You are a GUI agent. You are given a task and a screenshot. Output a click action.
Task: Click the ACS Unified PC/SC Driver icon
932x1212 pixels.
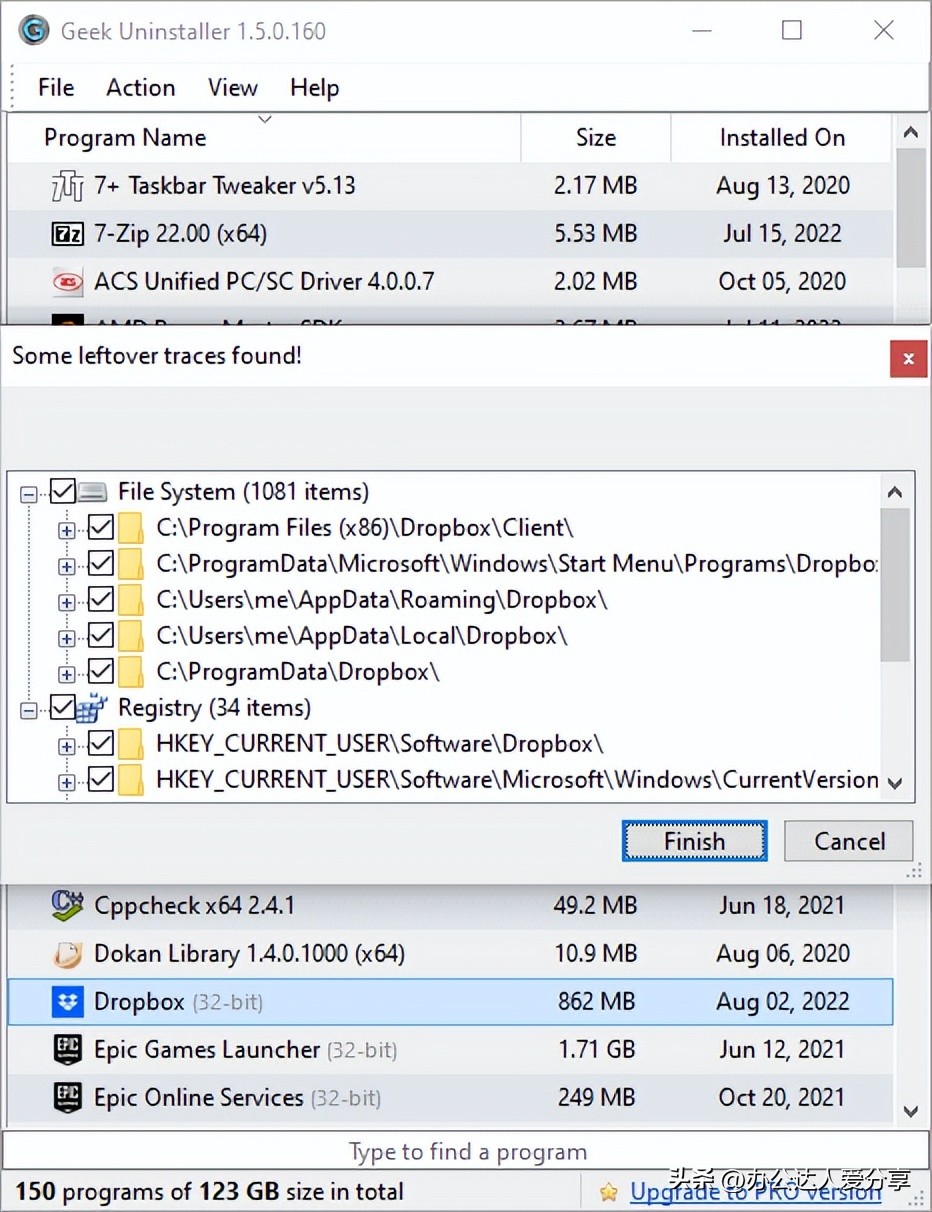66,281
